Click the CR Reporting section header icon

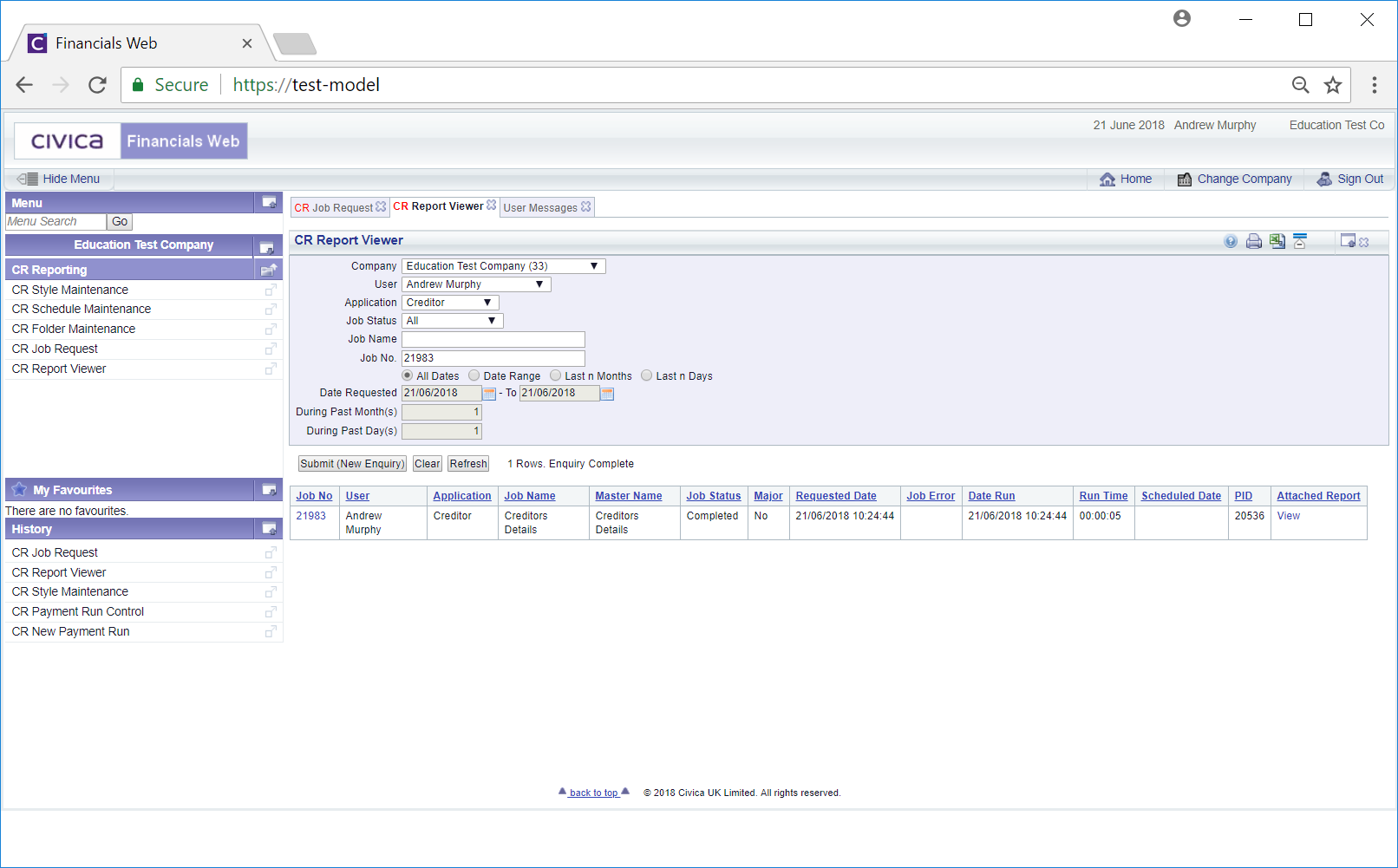coord(269,270)
